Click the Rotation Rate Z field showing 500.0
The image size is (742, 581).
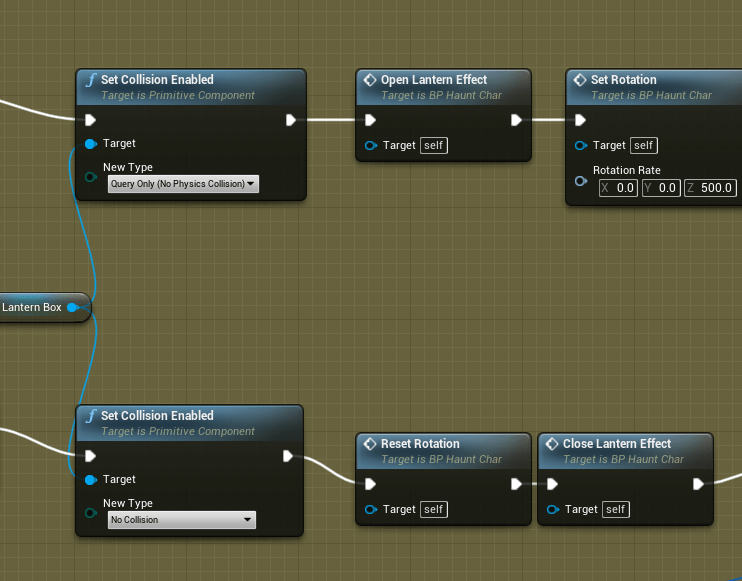pos(710,188)
